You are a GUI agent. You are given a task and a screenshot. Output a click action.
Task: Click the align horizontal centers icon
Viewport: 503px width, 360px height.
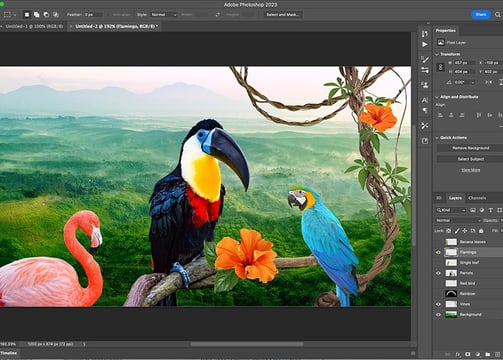click(x=451, y=115)
